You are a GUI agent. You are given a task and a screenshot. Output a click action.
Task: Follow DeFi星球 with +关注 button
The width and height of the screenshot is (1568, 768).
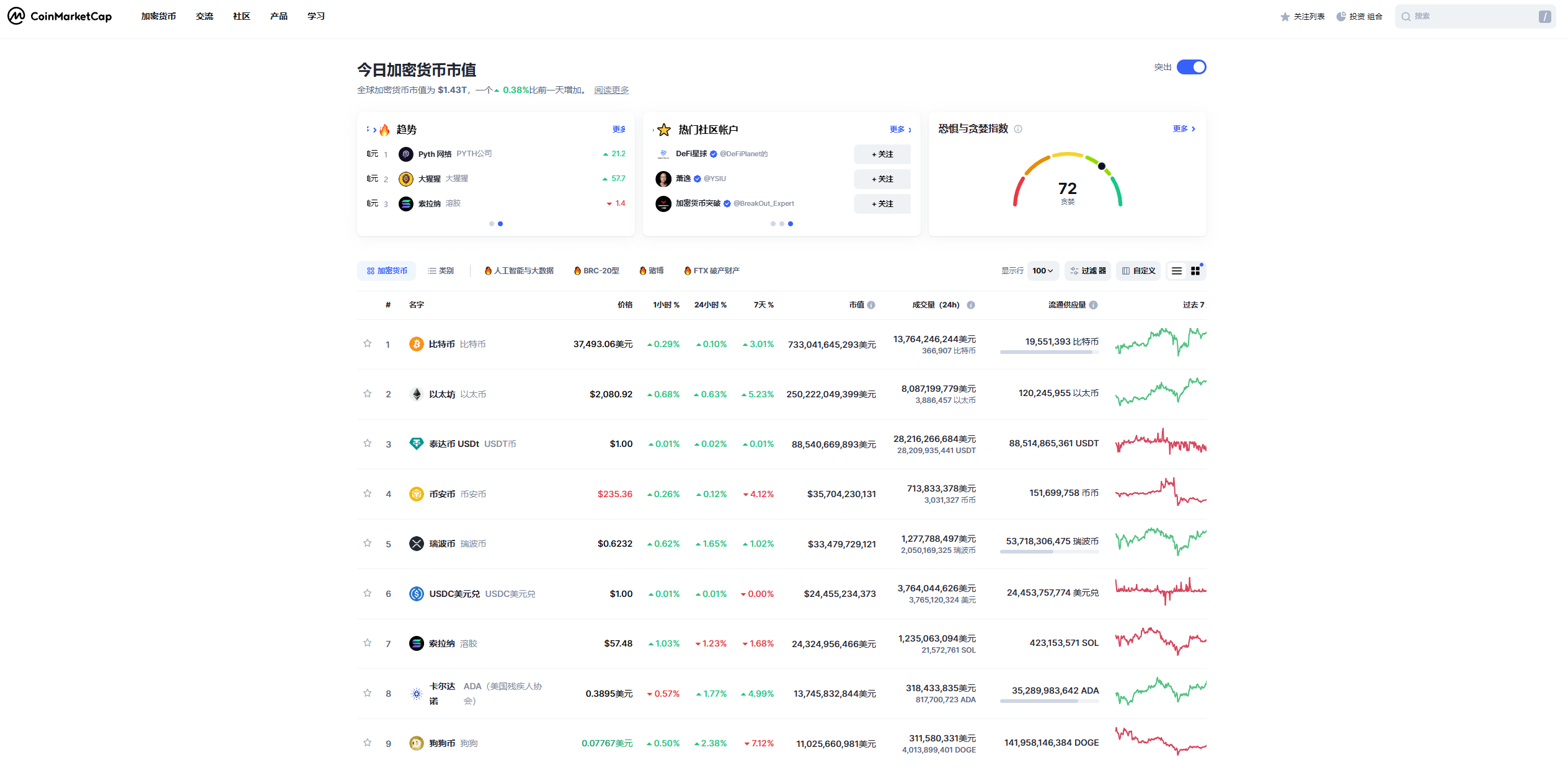(882, 154)
